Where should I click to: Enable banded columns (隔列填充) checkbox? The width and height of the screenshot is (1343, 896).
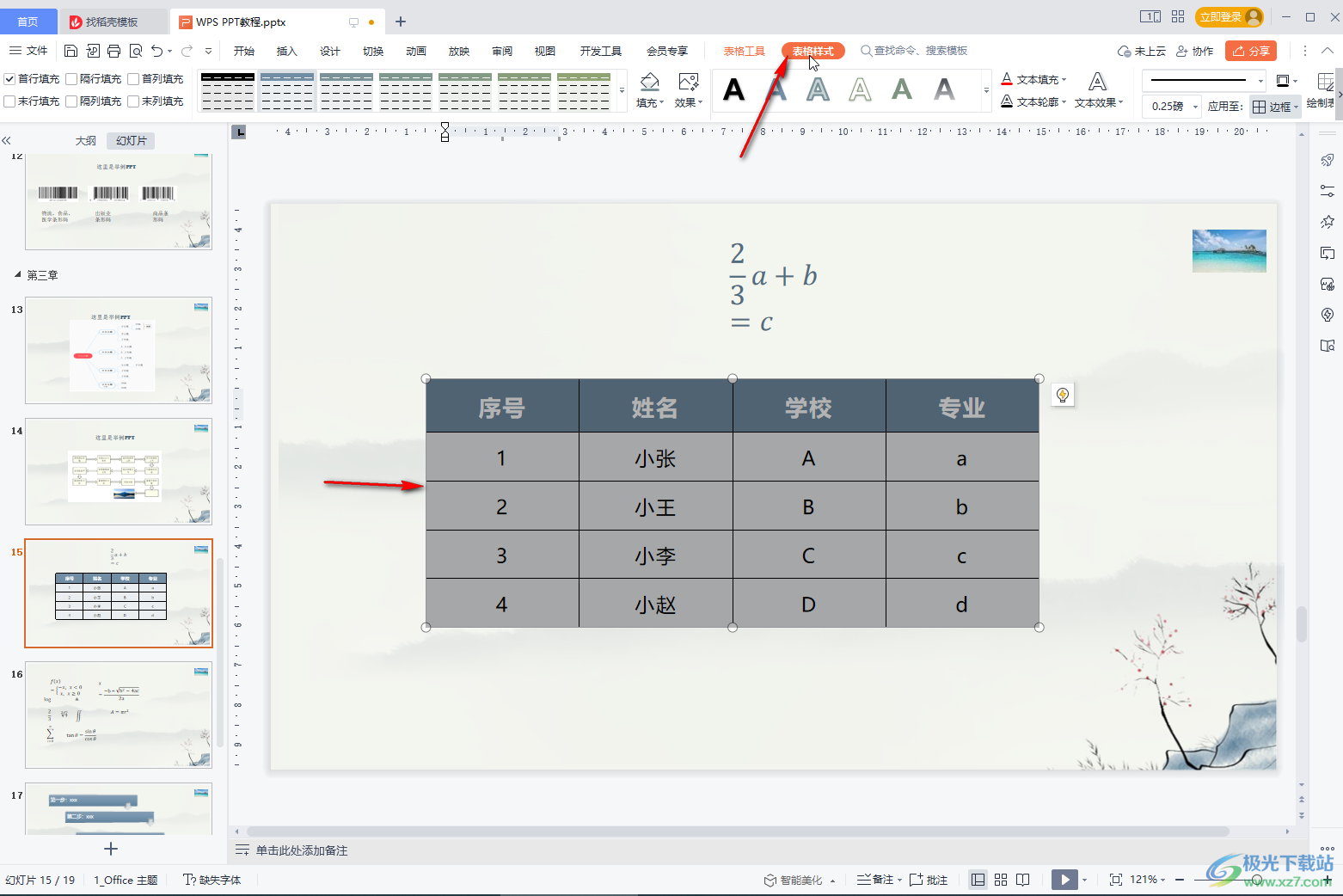(71, 101)
